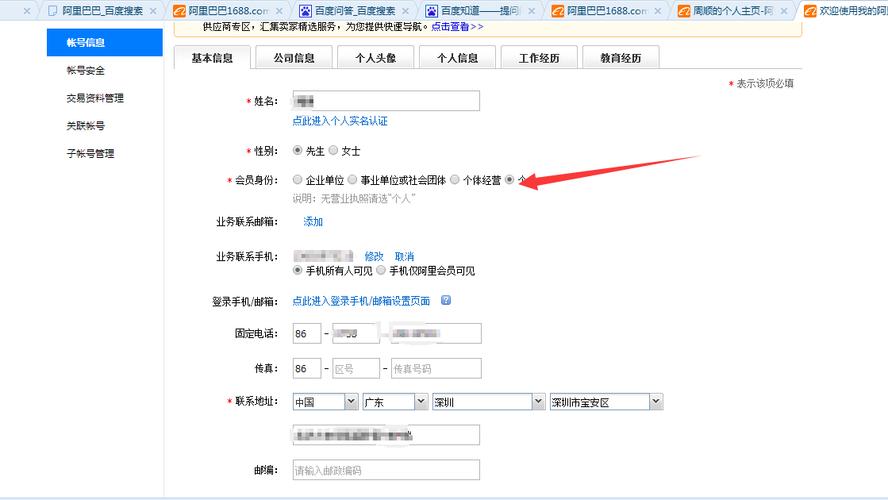Click the 固定电话 country code field
This screenshot has width=888, height=500.
(307, 334)
